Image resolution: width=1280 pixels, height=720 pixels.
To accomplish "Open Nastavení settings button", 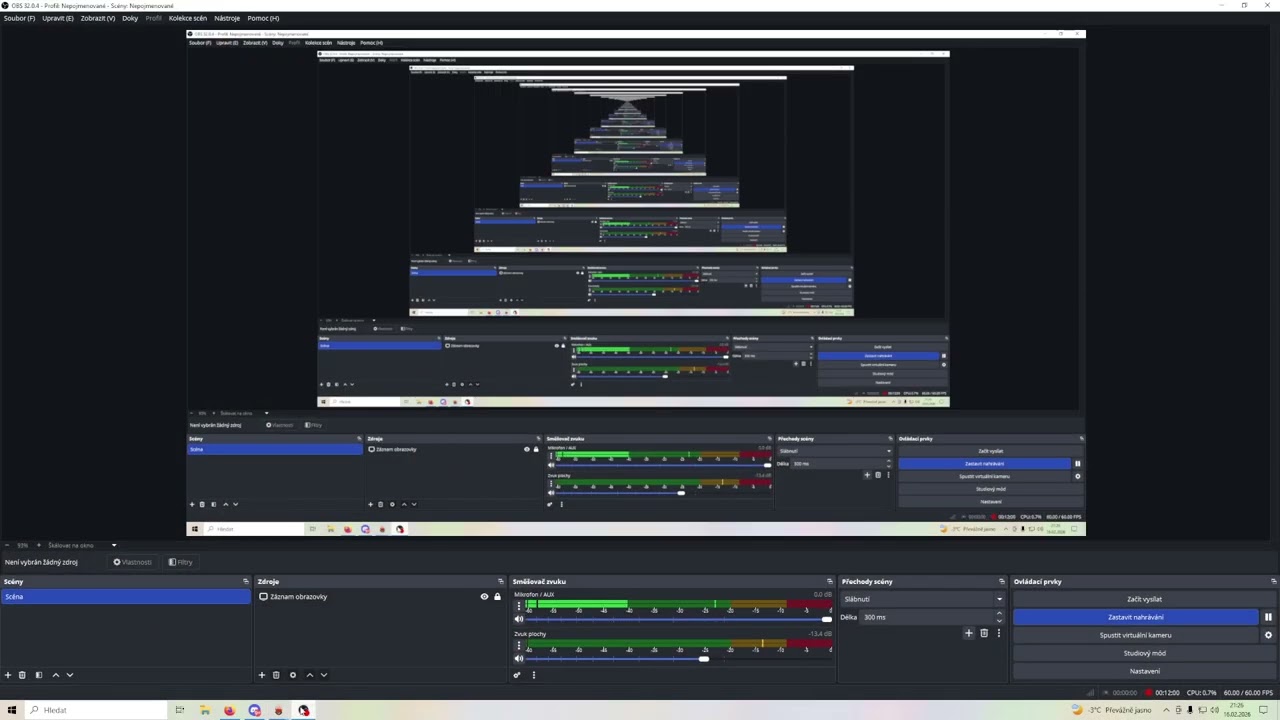I will (x=1144, y=671).
